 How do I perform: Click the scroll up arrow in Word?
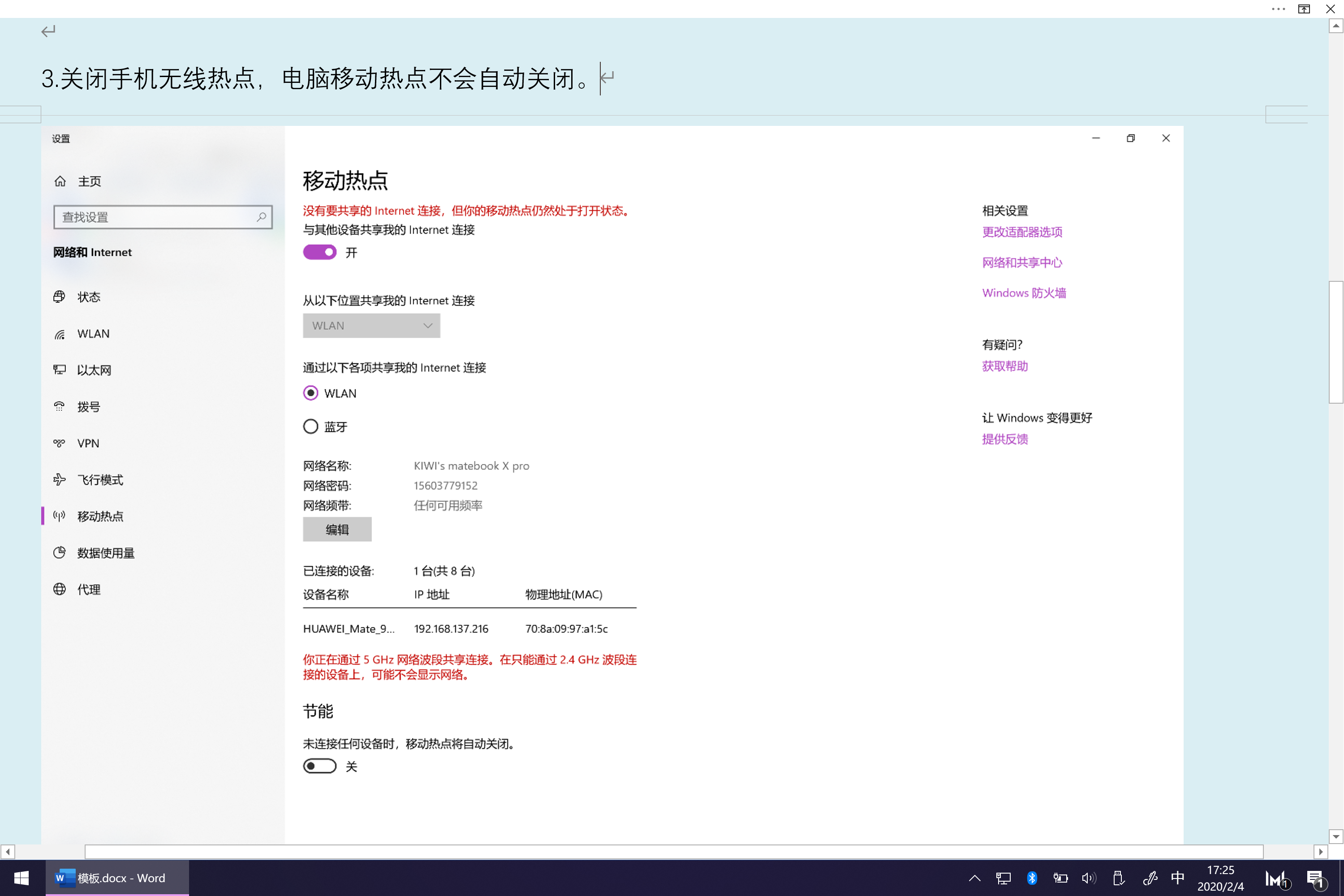point(1336,26)
